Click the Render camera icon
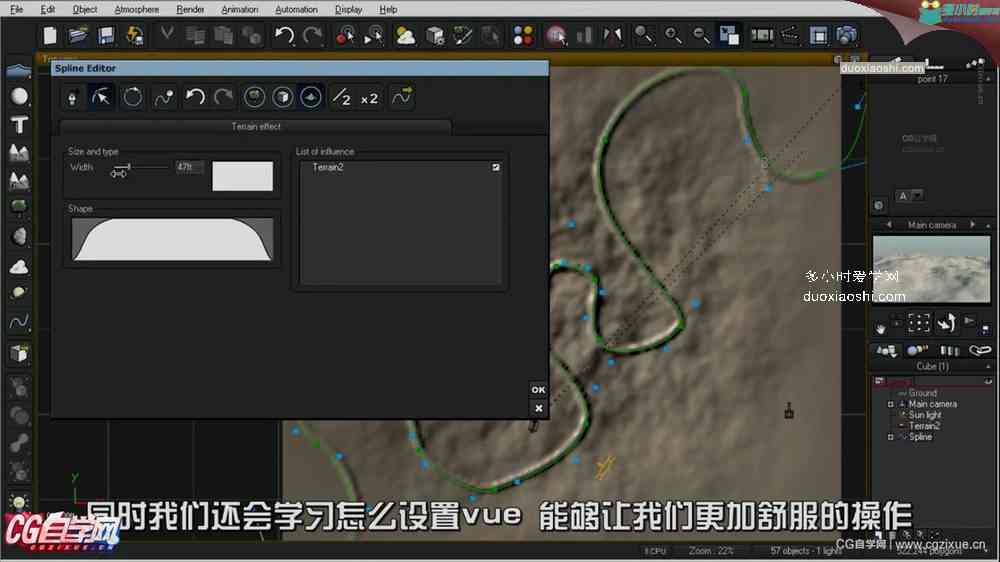 pos(847,36)
